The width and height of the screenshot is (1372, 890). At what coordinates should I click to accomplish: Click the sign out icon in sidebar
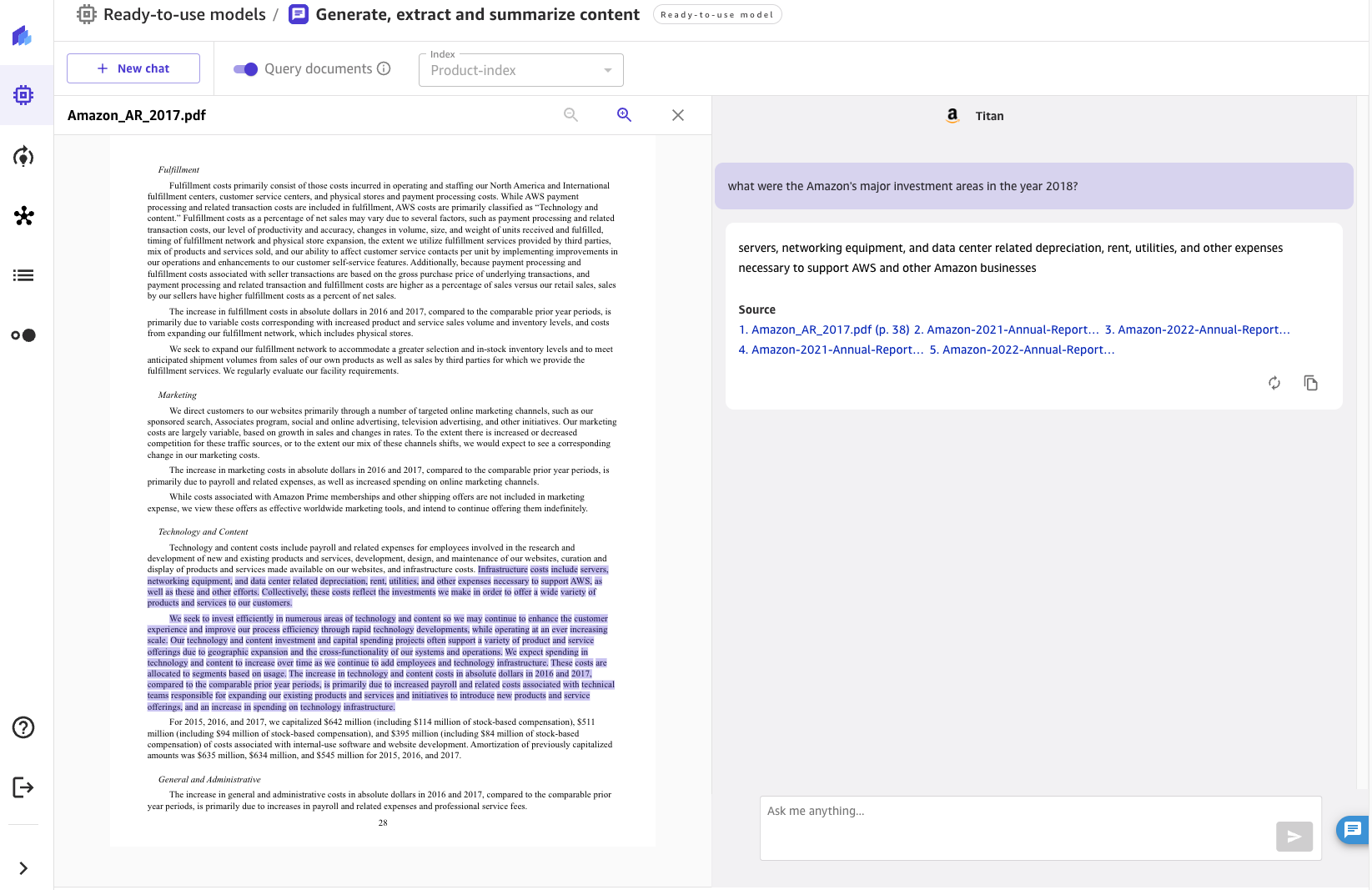click(23, 787)
